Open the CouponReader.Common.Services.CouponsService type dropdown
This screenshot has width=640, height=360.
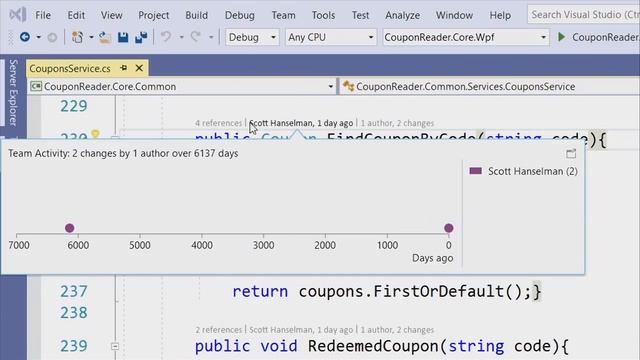pyautogui.click(x=490, y=87)
